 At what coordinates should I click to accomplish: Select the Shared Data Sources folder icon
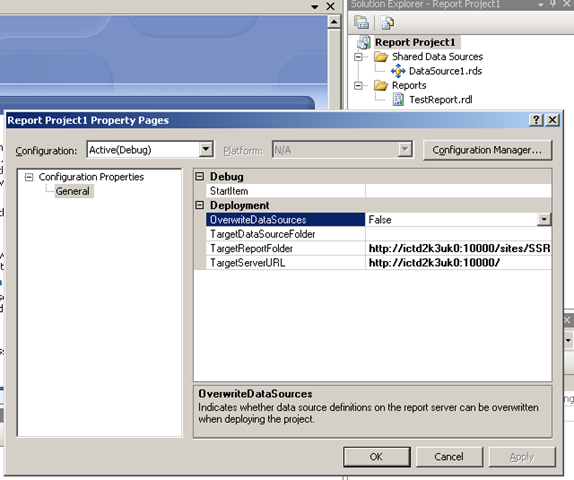[x=381, y=57]
